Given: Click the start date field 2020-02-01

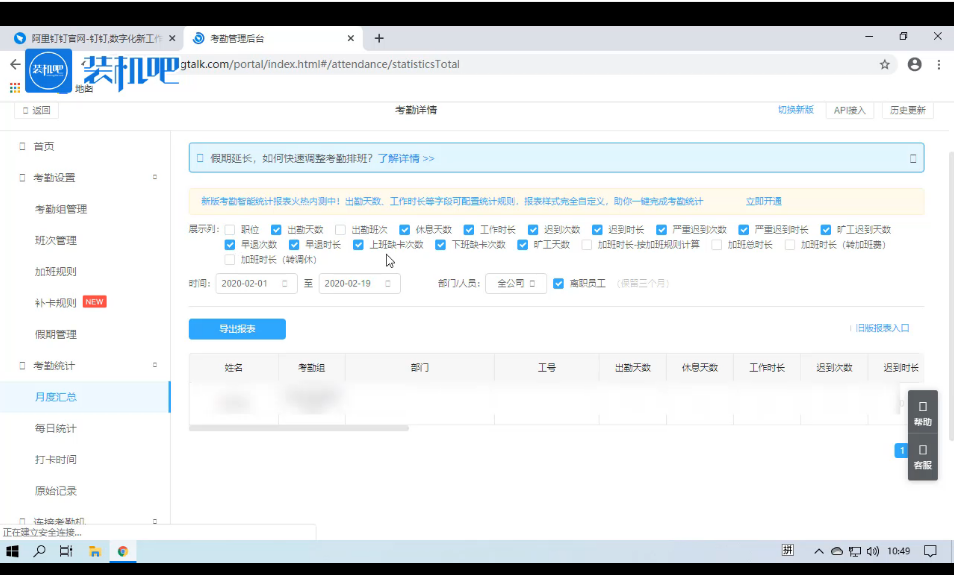Looking at the screenshot, I should pos(256,284).
